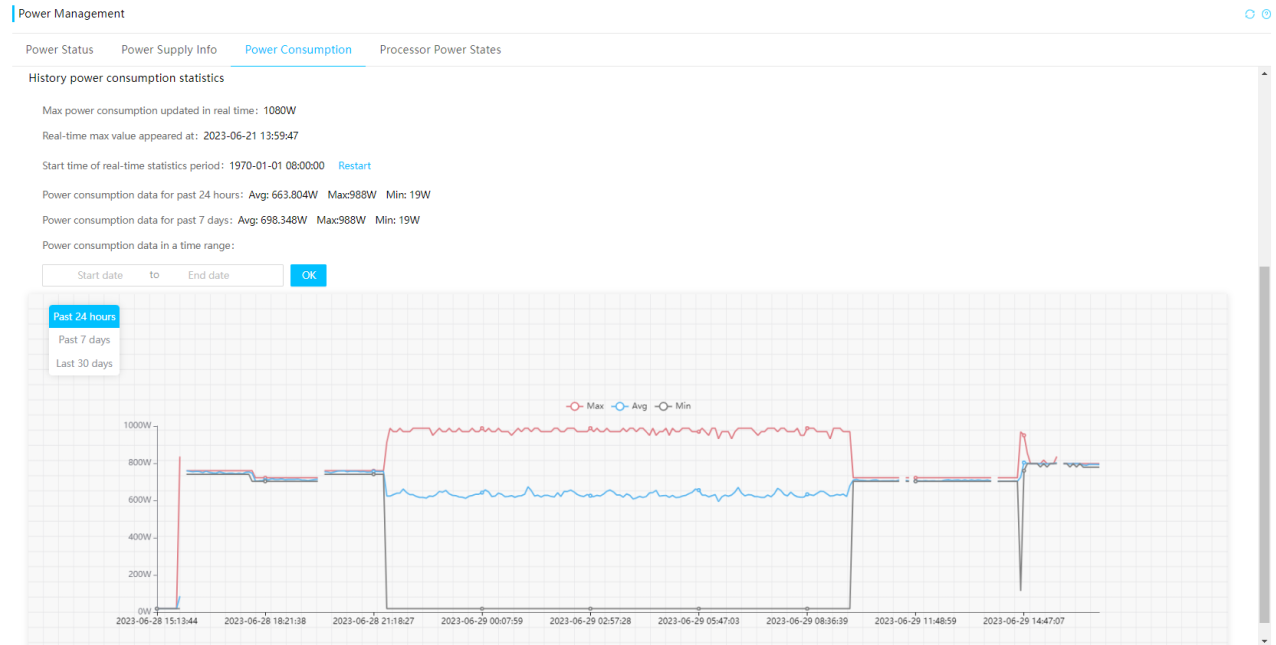The image size is (1276, 645).
Task: Confirm time range with OK button
Action: (x=308, y=275)
